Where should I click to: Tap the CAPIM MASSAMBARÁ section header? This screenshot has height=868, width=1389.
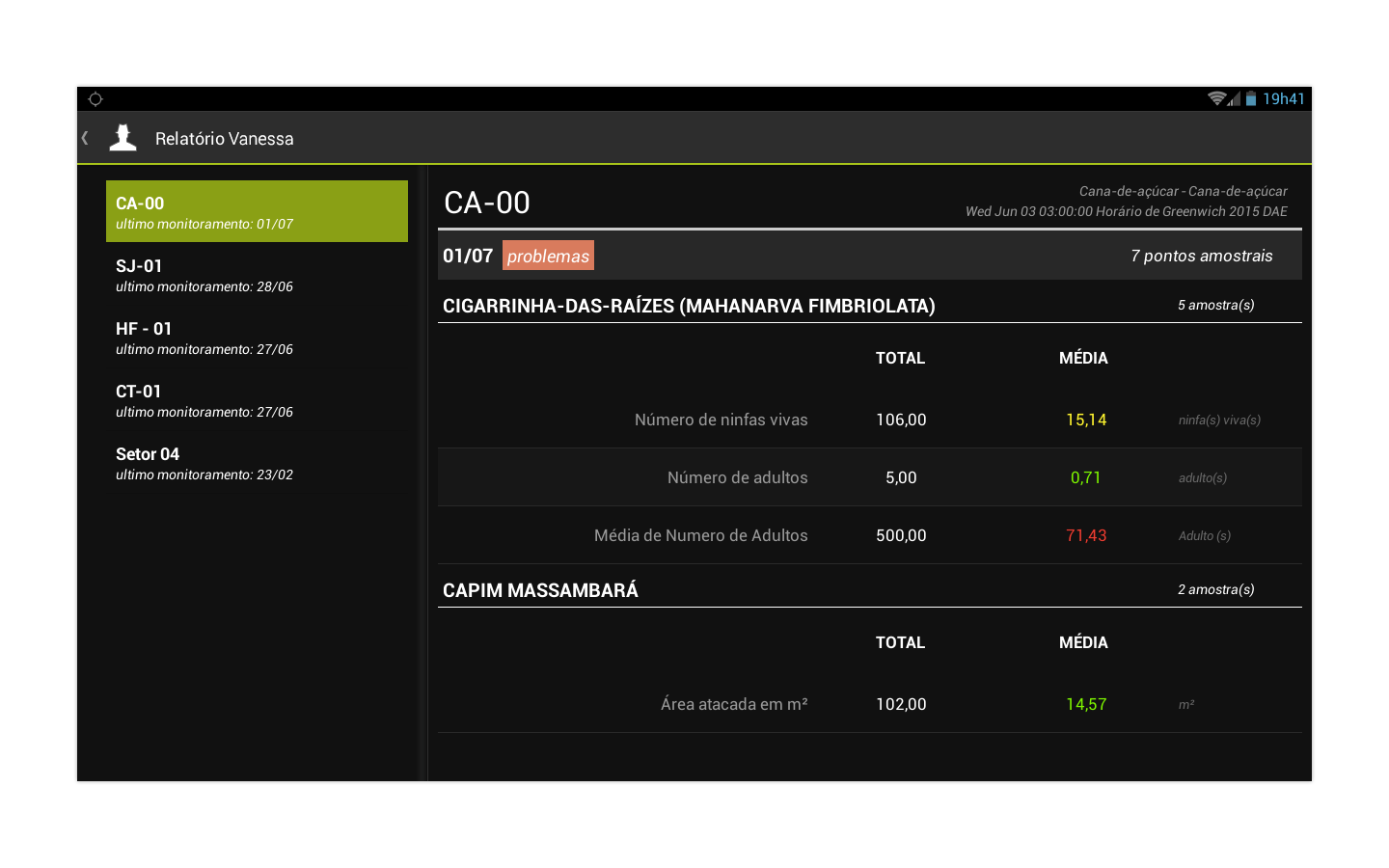coord(540,590)
